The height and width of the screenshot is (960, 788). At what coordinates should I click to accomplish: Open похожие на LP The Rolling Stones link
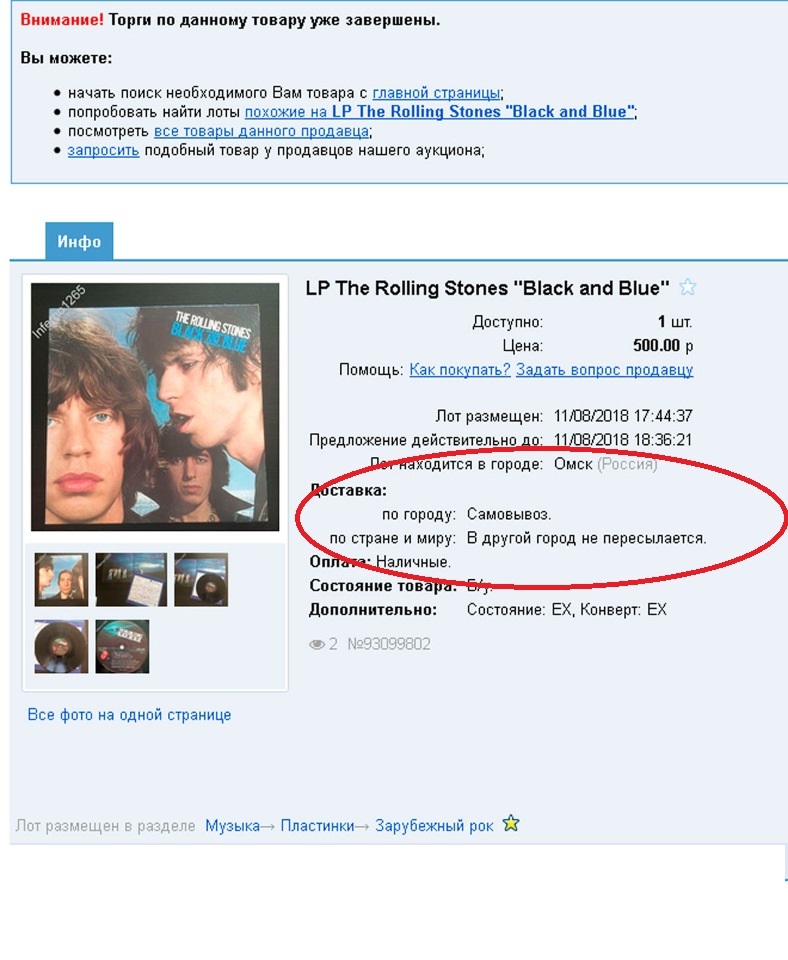439,112
